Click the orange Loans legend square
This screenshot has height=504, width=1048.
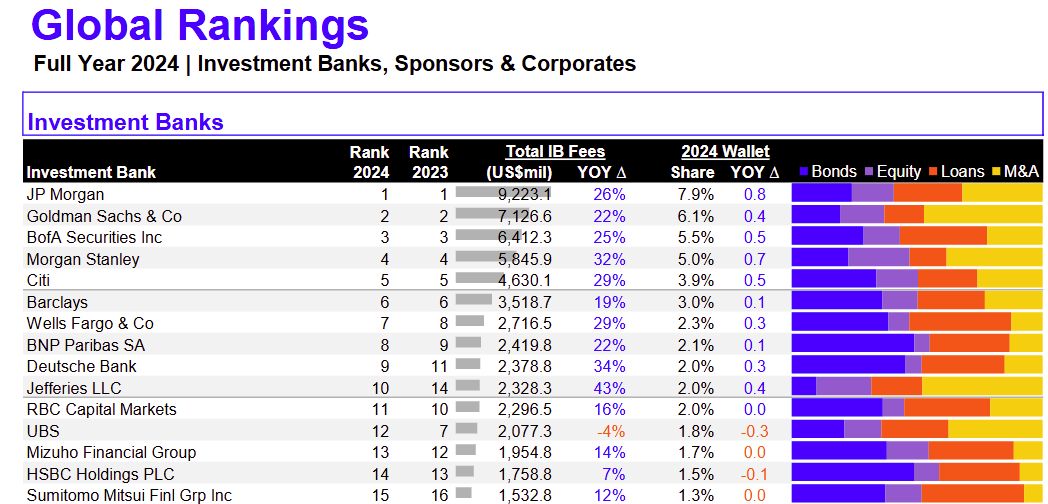click(x=933, y=172)
